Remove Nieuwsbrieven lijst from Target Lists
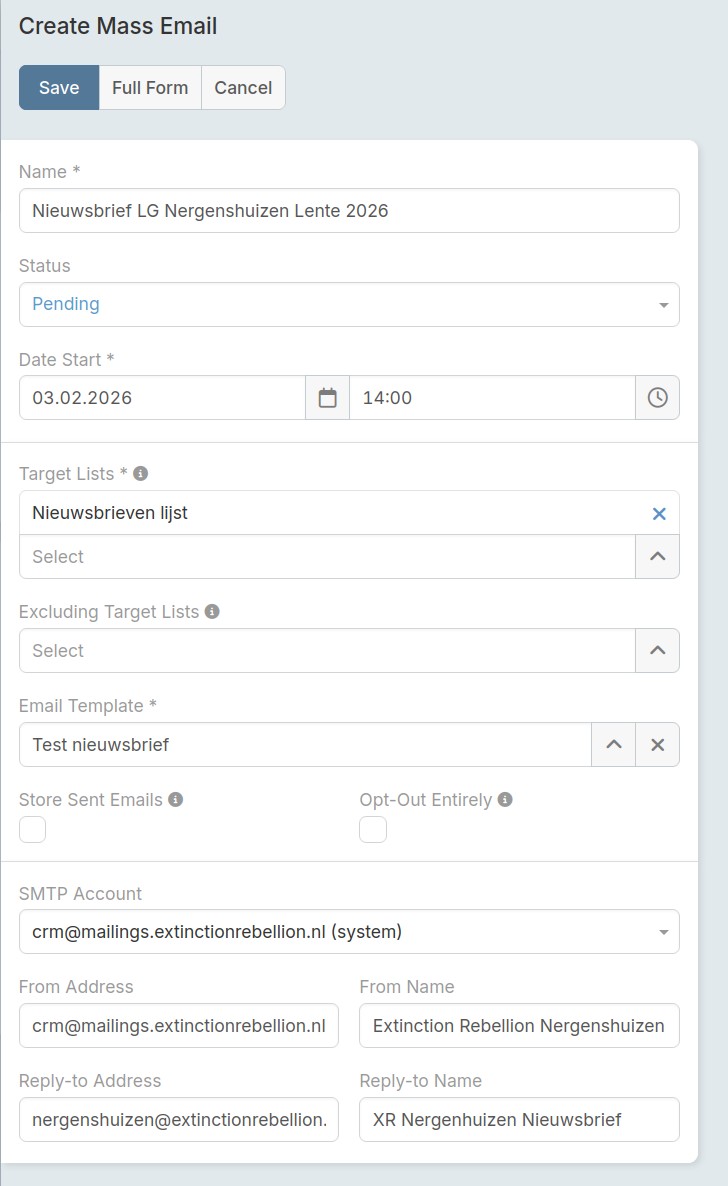The image size is (728, 1186). pyautogui.click(x=659, y=514)
